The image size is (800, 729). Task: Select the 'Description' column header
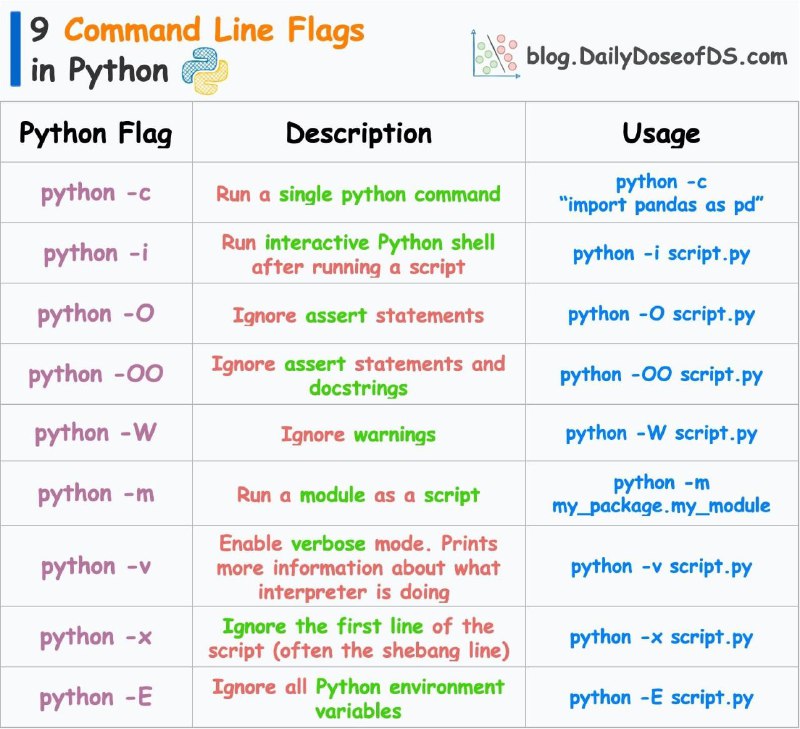coord(359,134)
